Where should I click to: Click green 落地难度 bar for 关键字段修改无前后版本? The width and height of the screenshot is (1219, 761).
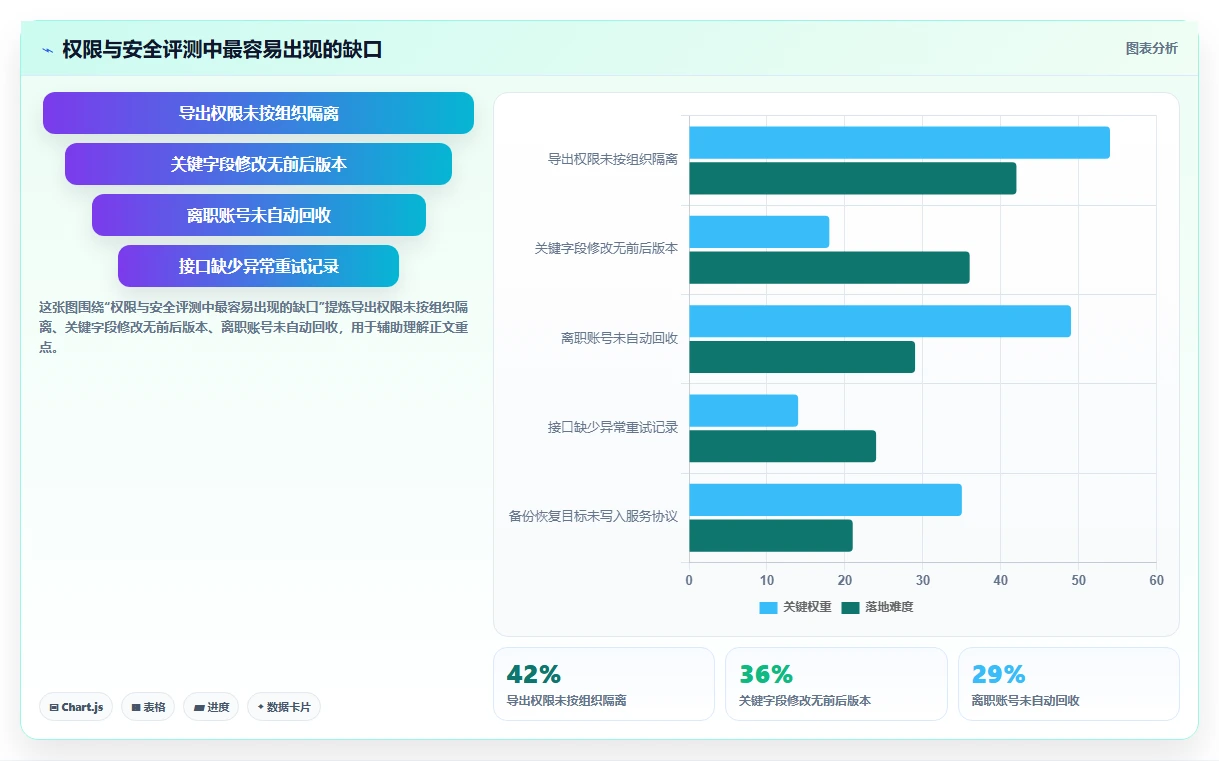point(829,267)
